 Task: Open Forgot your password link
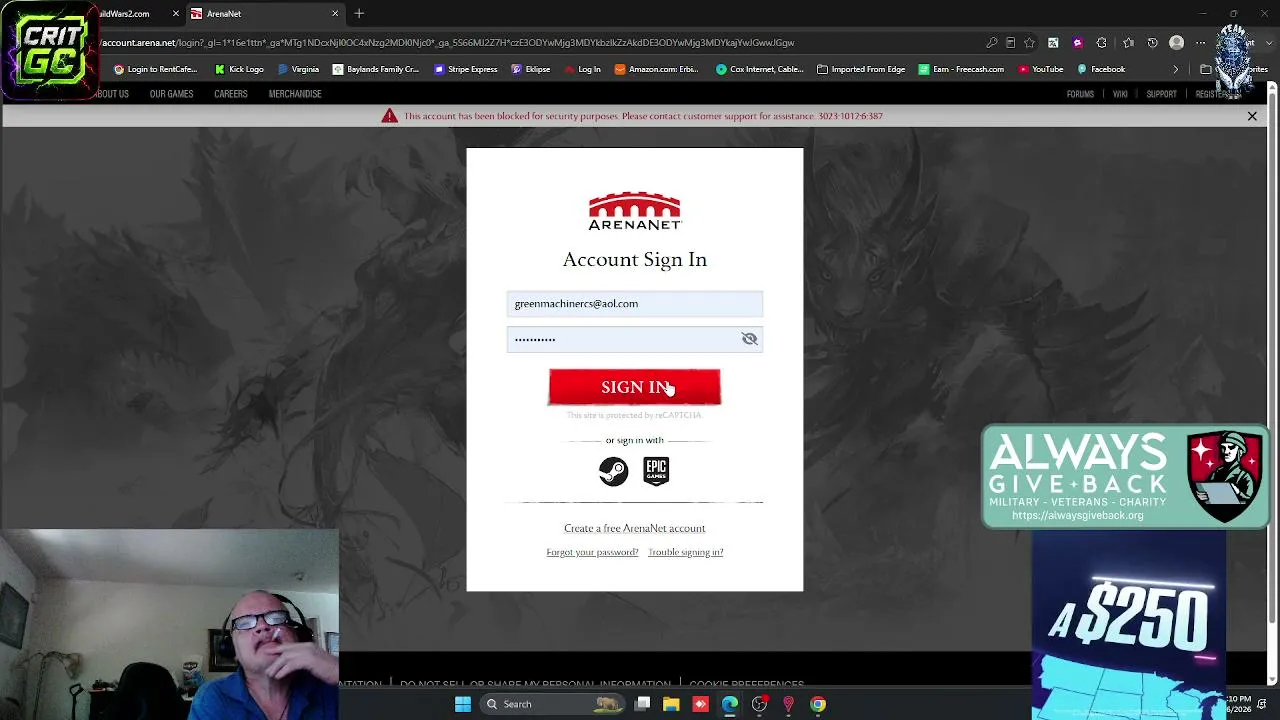[592, 552]
